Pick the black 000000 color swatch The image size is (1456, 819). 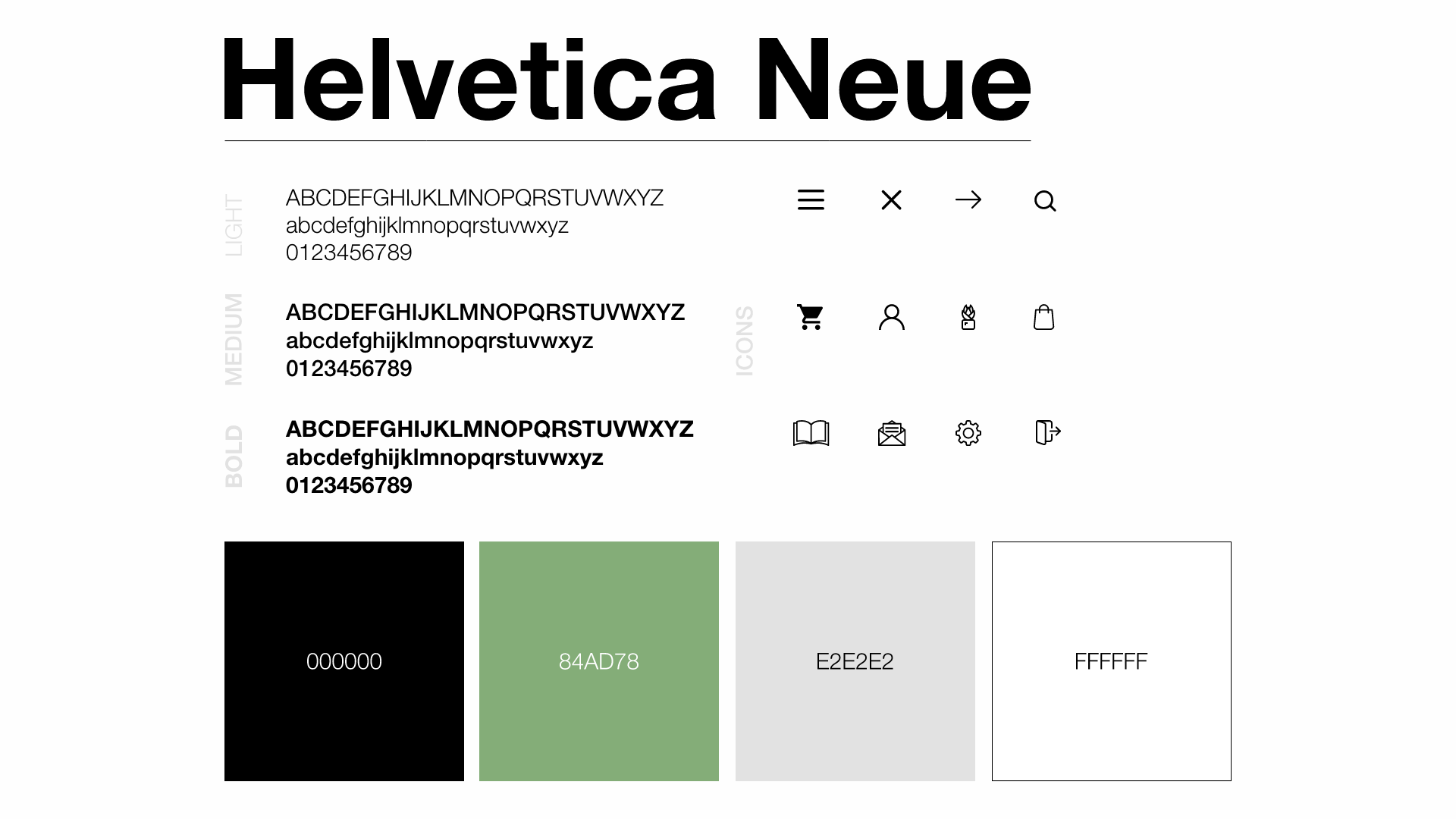coord(344,661)
